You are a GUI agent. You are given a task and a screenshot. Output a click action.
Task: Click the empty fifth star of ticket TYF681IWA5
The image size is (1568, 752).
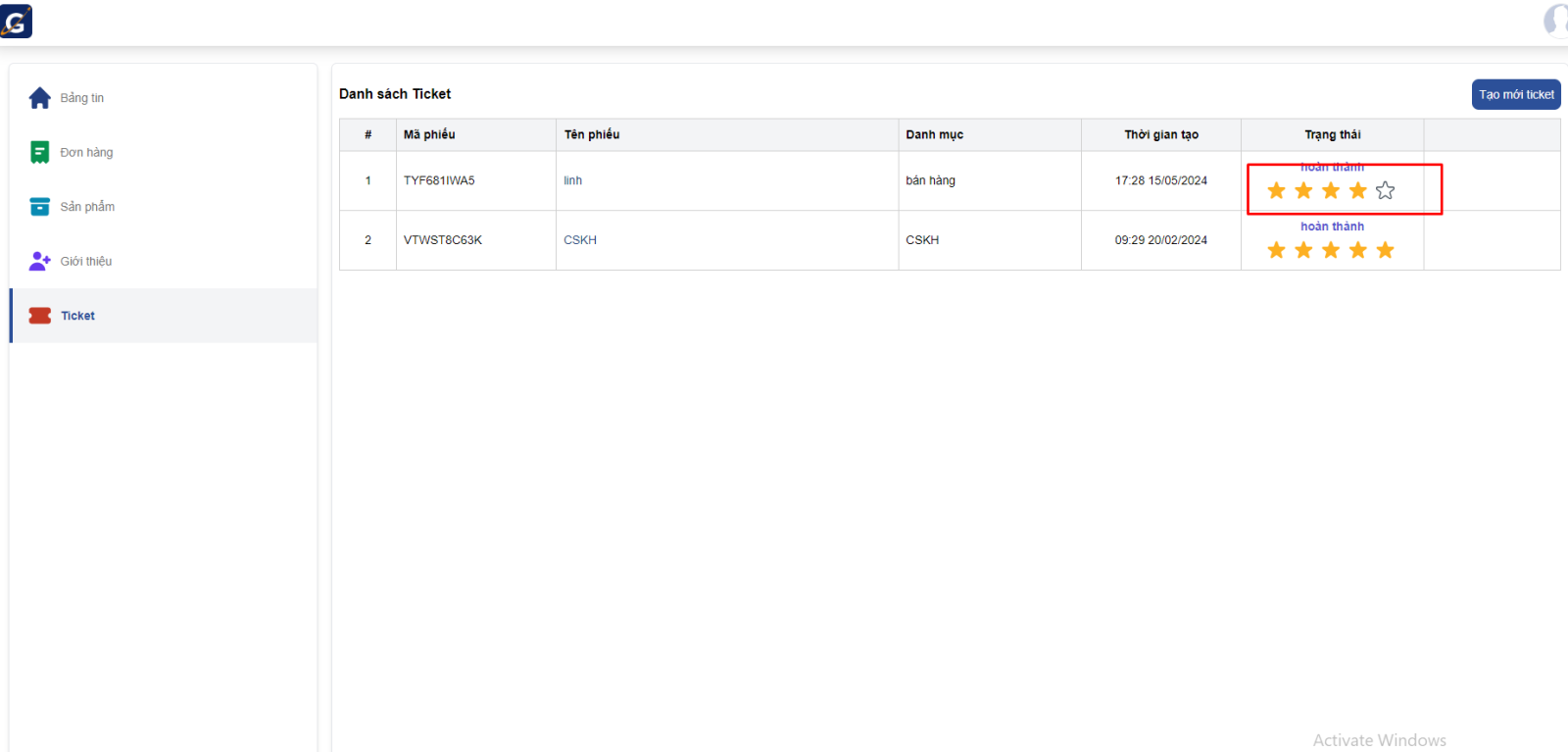pyautogui.click(x=1385, y=191)
